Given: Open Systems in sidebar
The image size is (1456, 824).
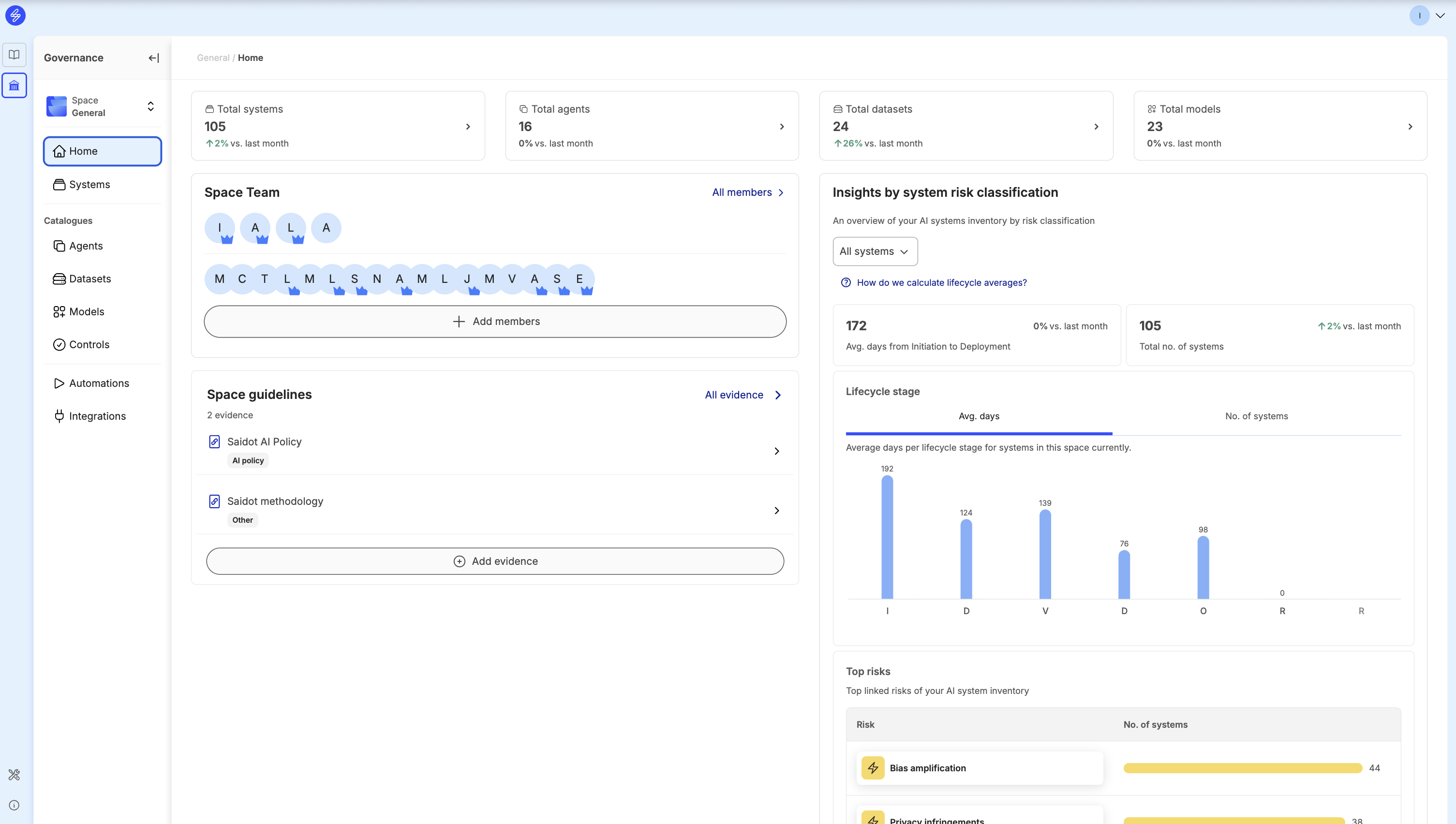Looking at the screenshot, I should coord(103,185).
